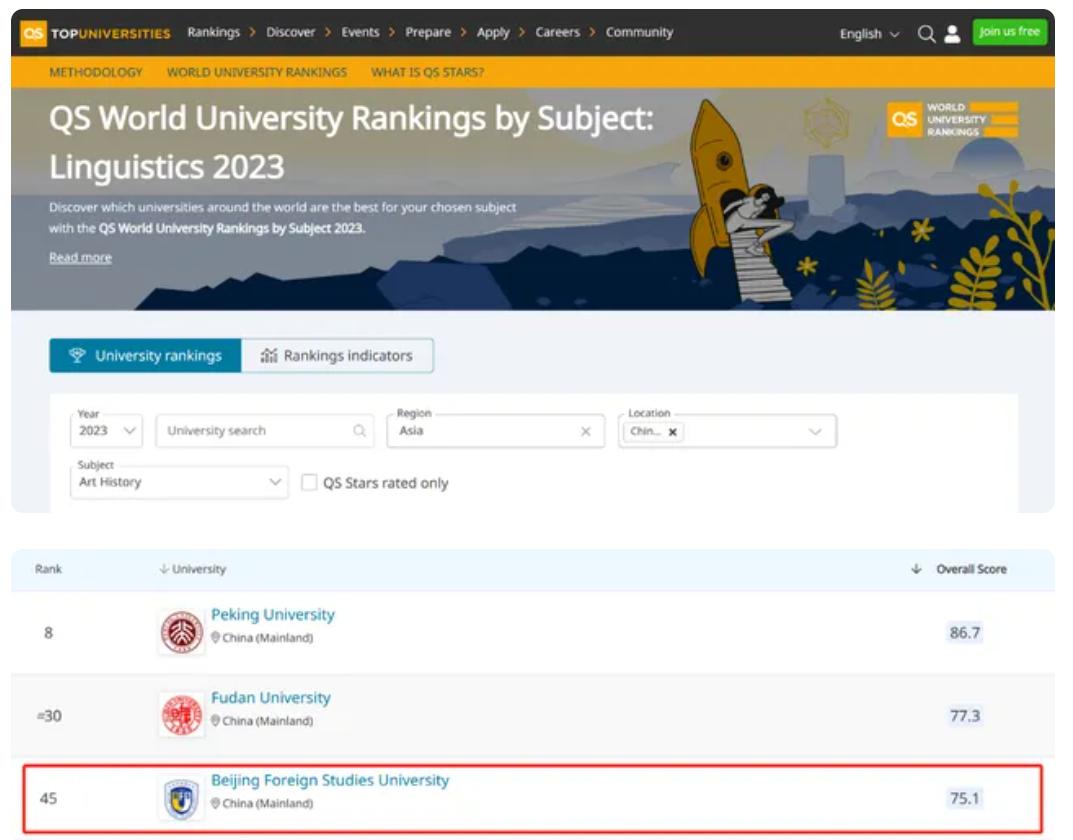Expand the Art History subject dropdown
The image size is (1073, 840).
point(182,482)
